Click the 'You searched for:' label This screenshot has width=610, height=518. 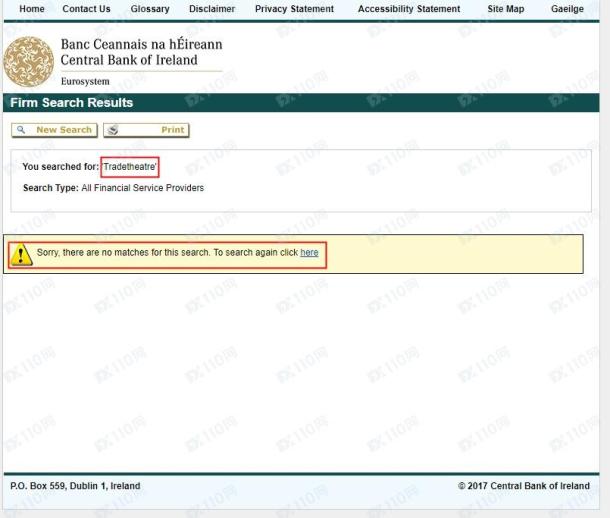click(x=61, y=167)
